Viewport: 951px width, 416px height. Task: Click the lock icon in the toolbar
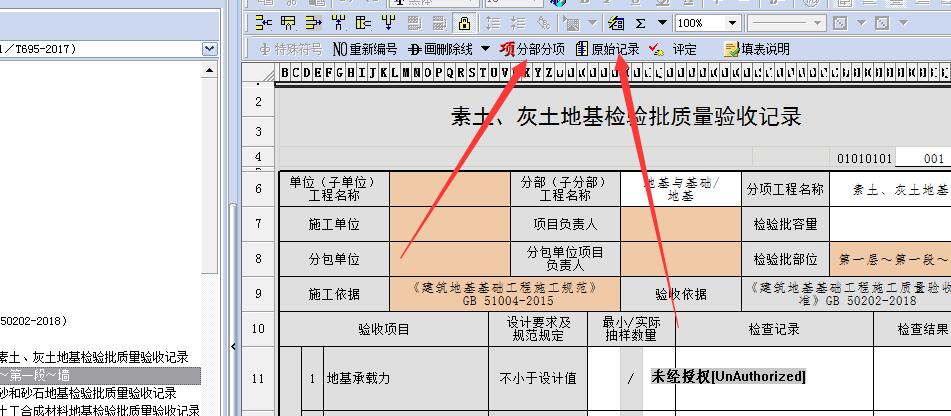click(x=464, y=23)
